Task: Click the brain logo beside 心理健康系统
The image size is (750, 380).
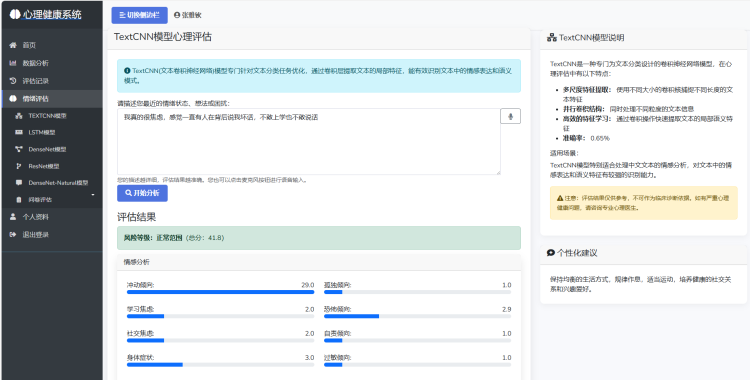Action: 14,14
